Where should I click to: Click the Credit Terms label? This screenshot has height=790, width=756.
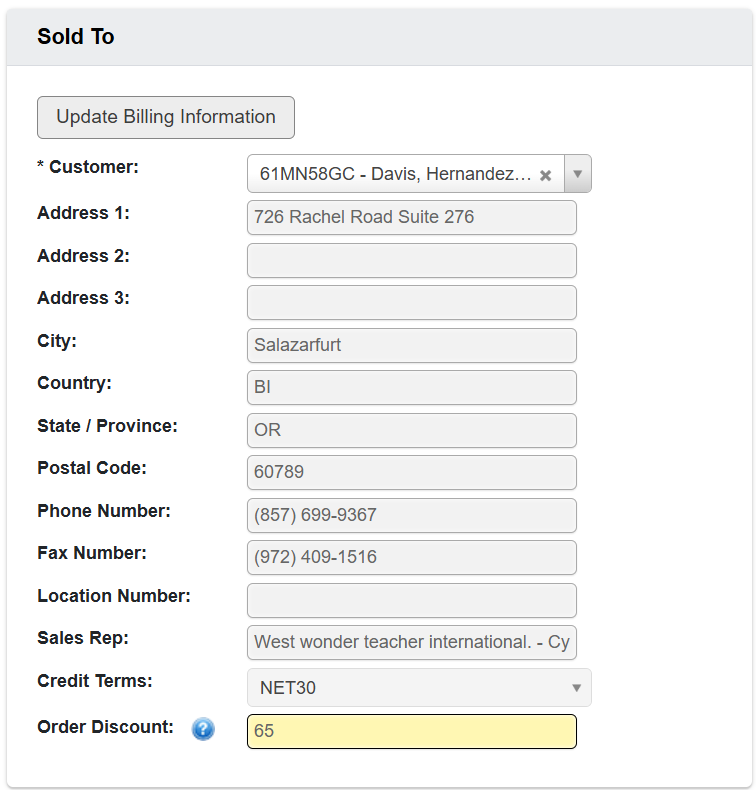click(95, 681)
